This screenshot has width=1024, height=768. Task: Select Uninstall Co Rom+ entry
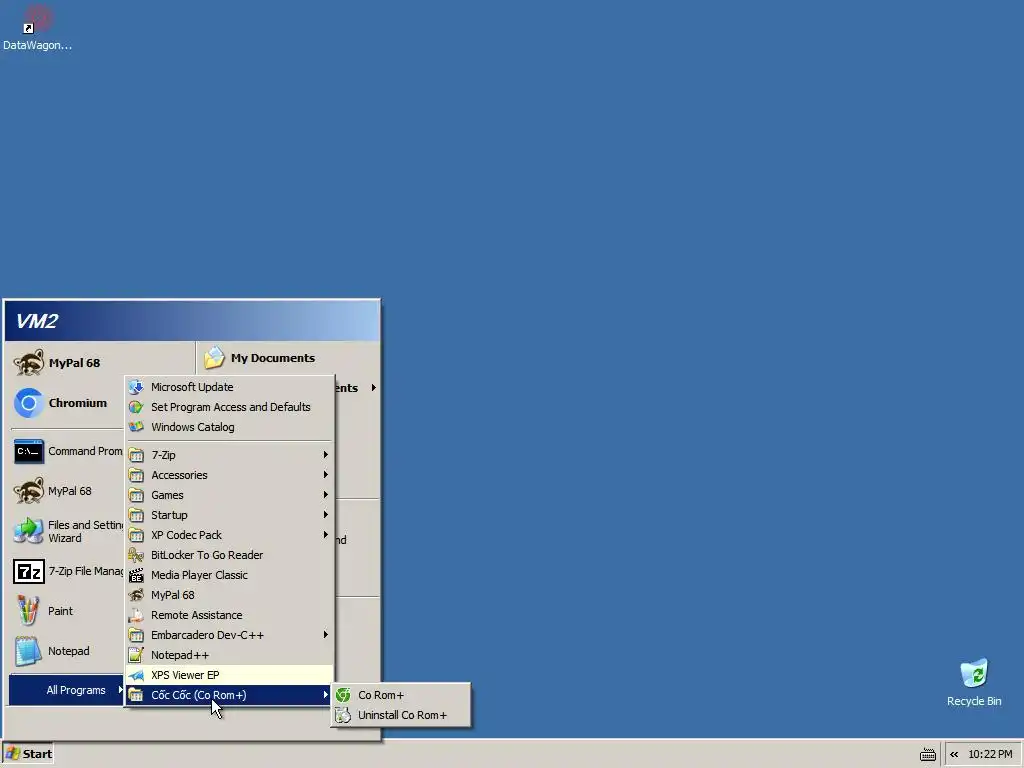click(400, 715)
